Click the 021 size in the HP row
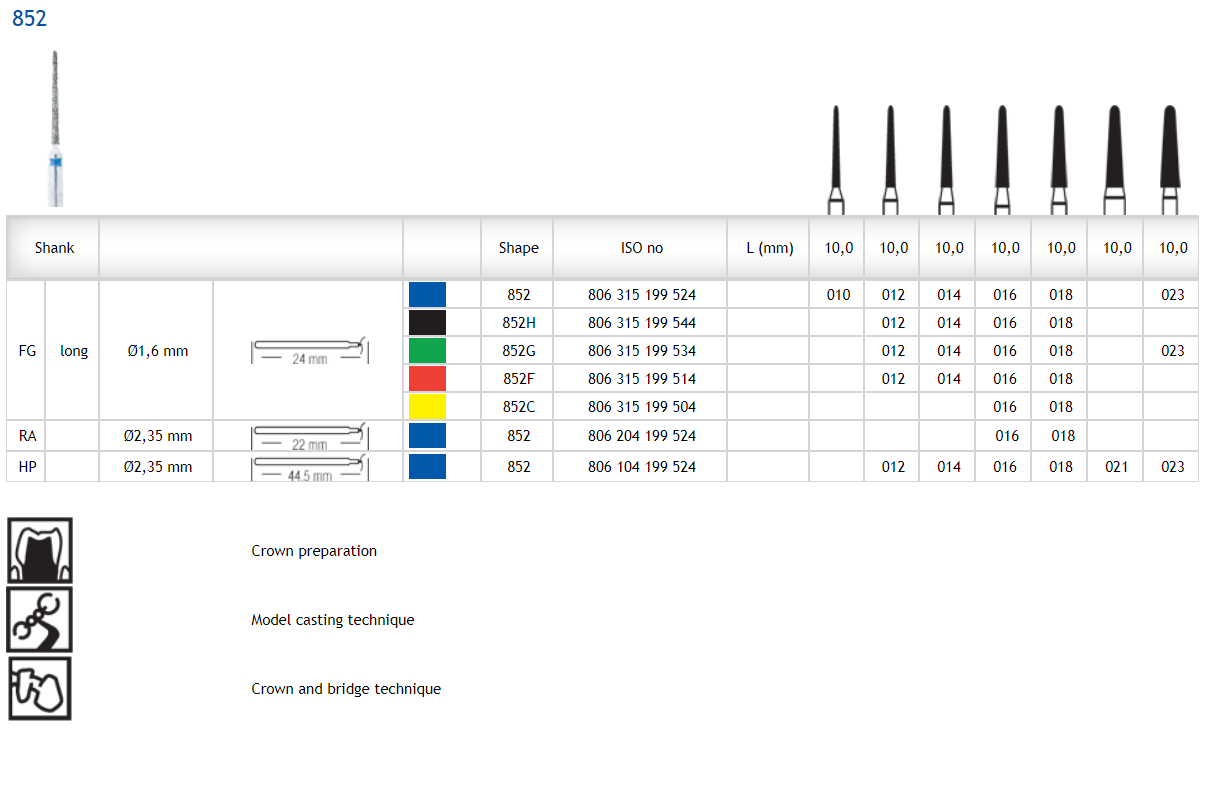Image resolution: width=1205 pixels, height=802 pixels. (x=1117, y=467)
